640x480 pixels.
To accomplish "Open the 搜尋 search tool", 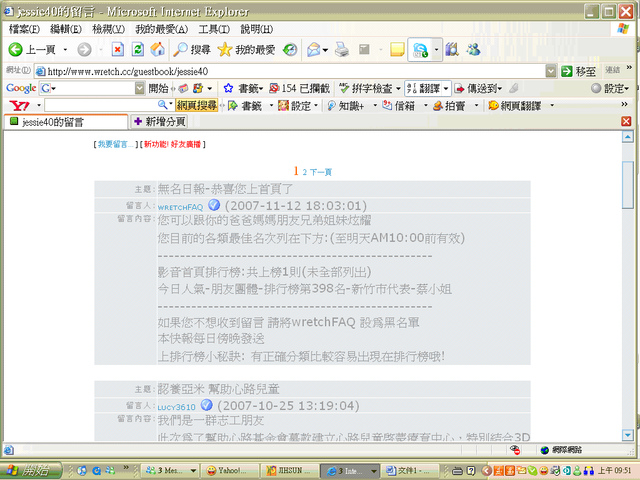I will tap(192, 50).
